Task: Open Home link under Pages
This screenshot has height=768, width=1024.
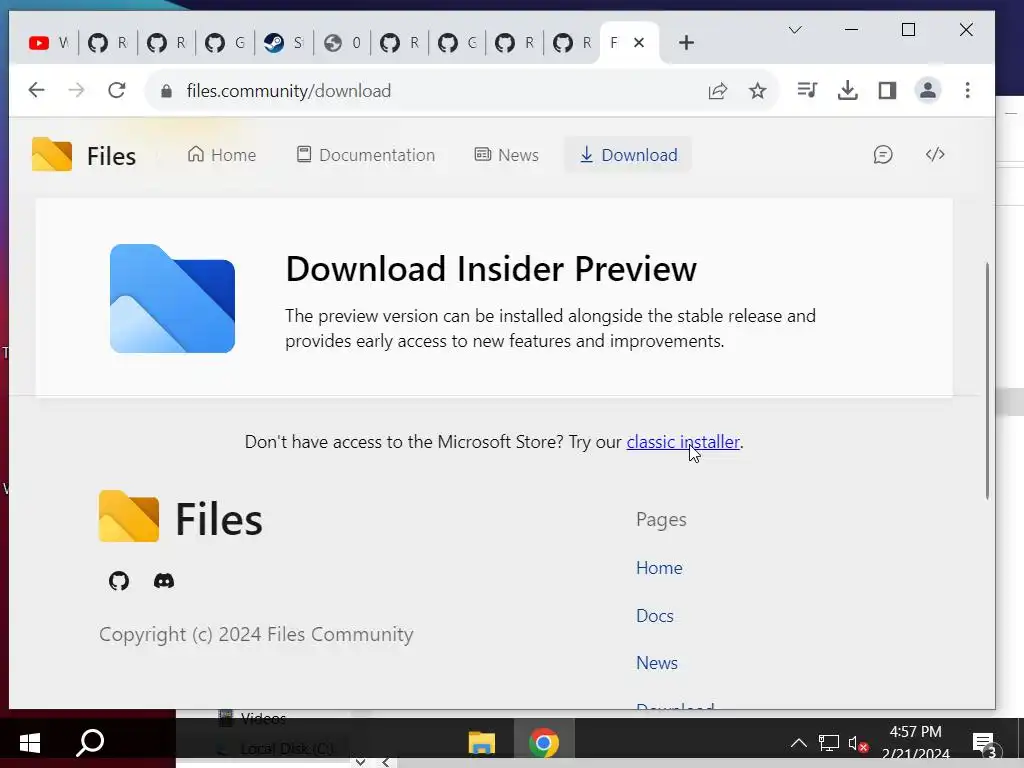Action: tap(659, 568)
